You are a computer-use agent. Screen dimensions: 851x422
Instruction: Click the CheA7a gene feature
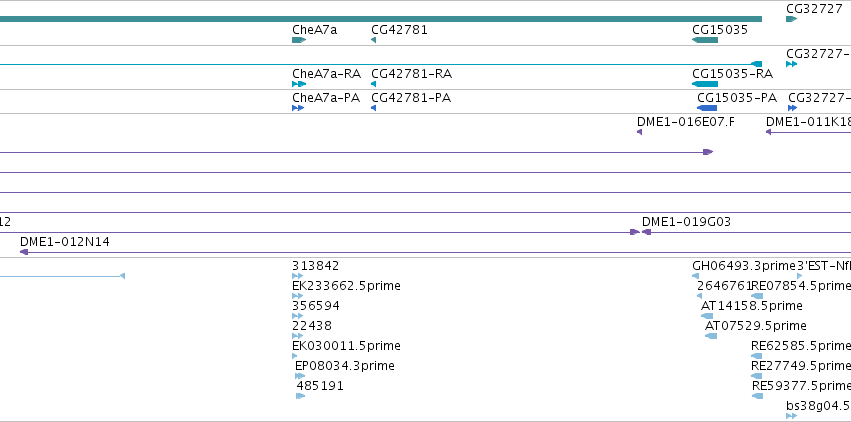(x=299, y=40)
